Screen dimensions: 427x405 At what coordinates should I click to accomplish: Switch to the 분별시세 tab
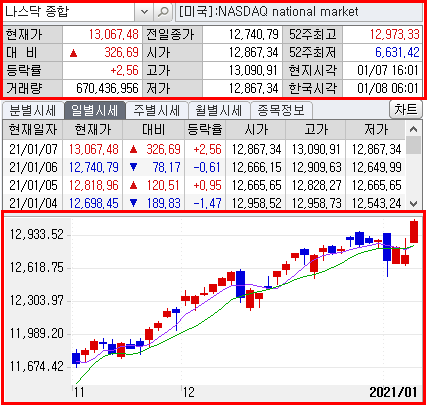[32, 110]
